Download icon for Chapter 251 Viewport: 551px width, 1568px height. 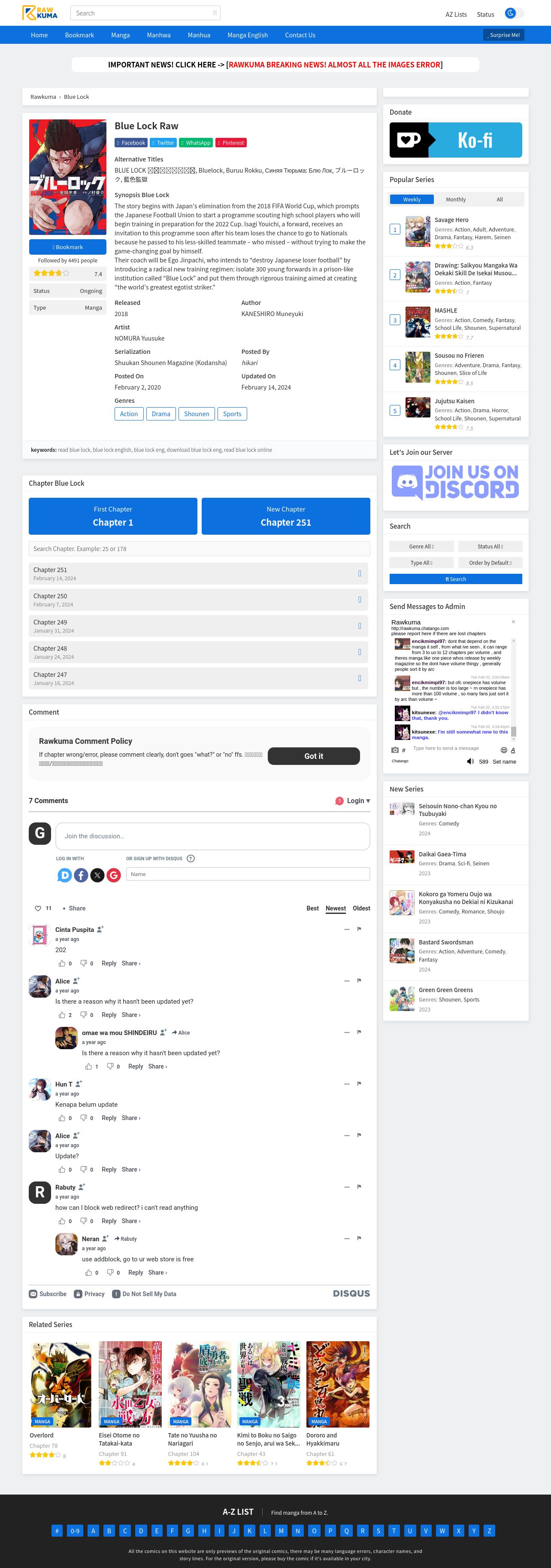360,573
